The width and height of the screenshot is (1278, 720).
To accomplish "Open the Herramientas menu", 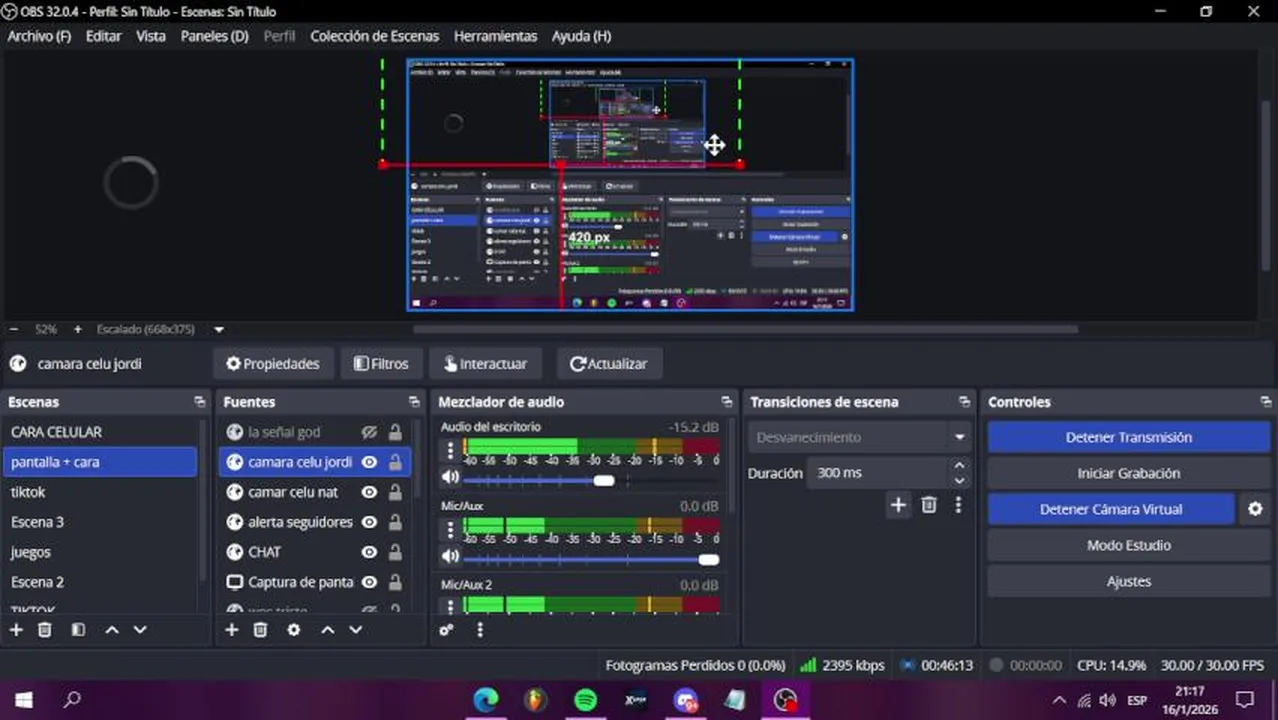I will tap(495, 36).
